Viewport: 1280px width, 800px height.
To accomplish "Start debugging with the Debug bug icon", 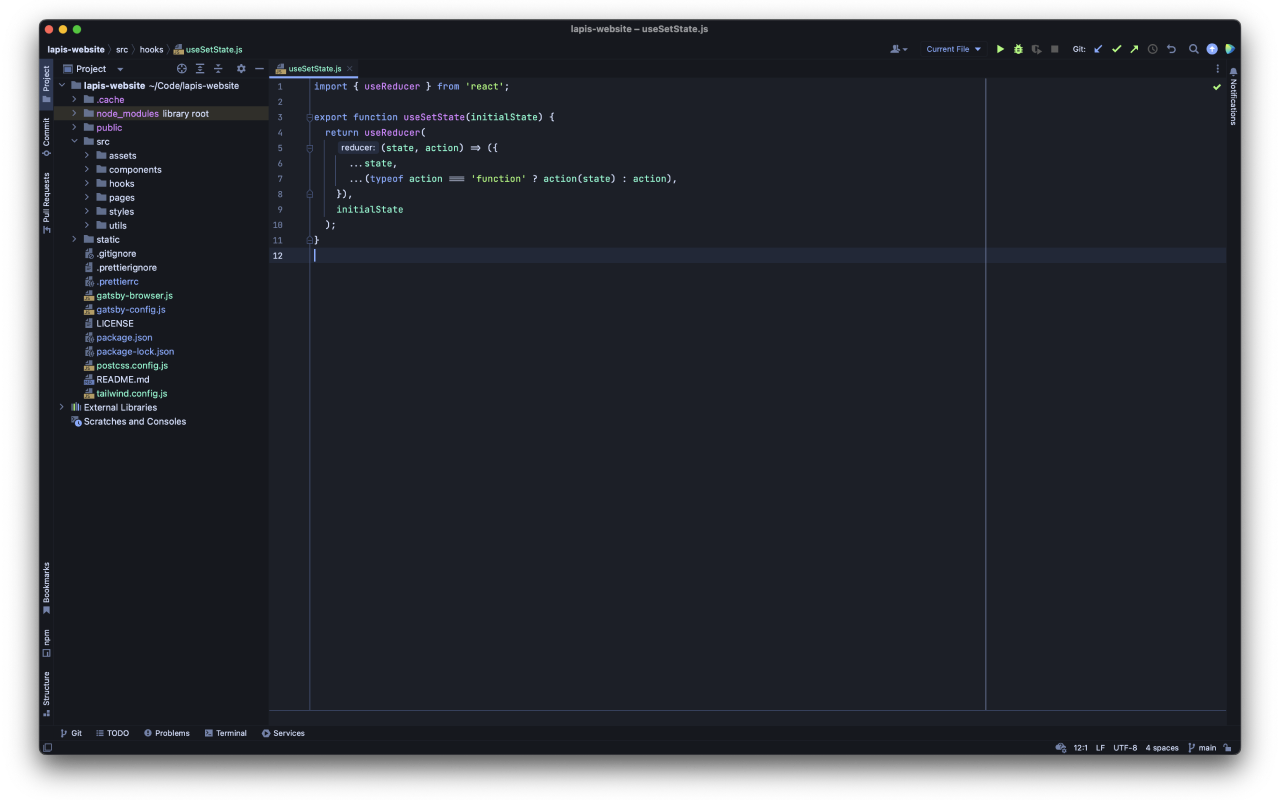I will (x=1018, y=48).
